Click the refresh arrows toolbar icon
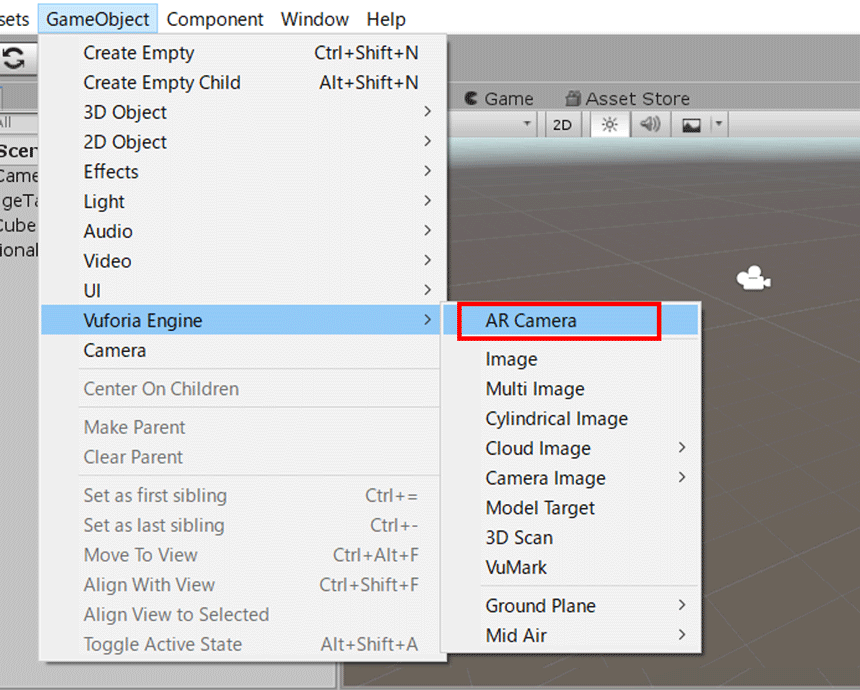The image size is (860, 690). click(x=14, y=58)
